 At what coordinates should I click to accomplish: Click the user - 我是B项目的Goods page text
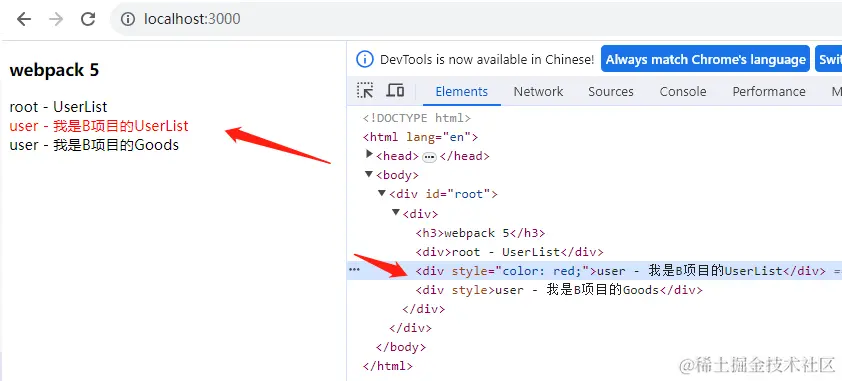(94, 145)
